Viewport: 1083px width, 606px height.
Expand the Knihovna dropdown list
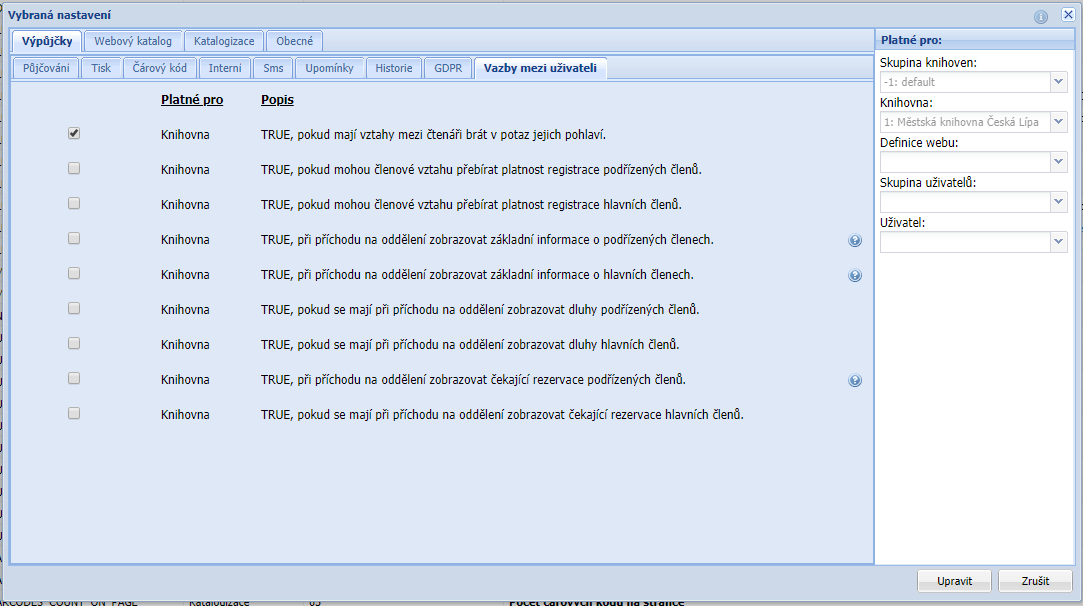[x=1059, y=122]
